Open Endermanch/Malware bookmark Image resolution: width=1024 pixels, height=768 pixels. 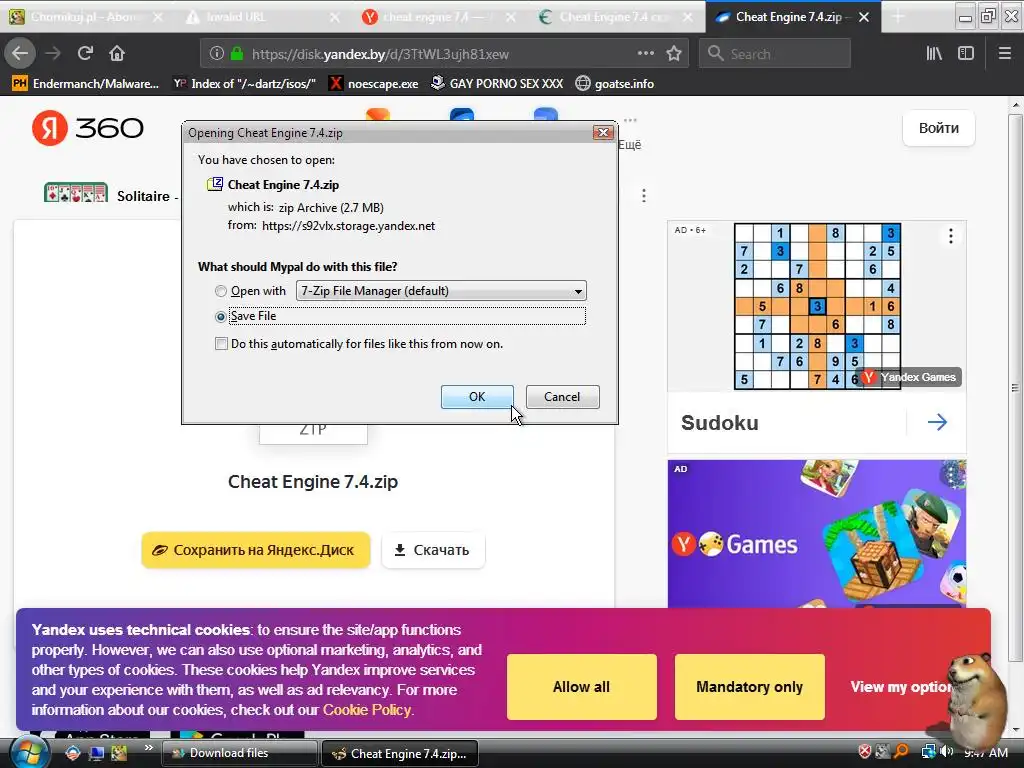[x=86, y=84]
